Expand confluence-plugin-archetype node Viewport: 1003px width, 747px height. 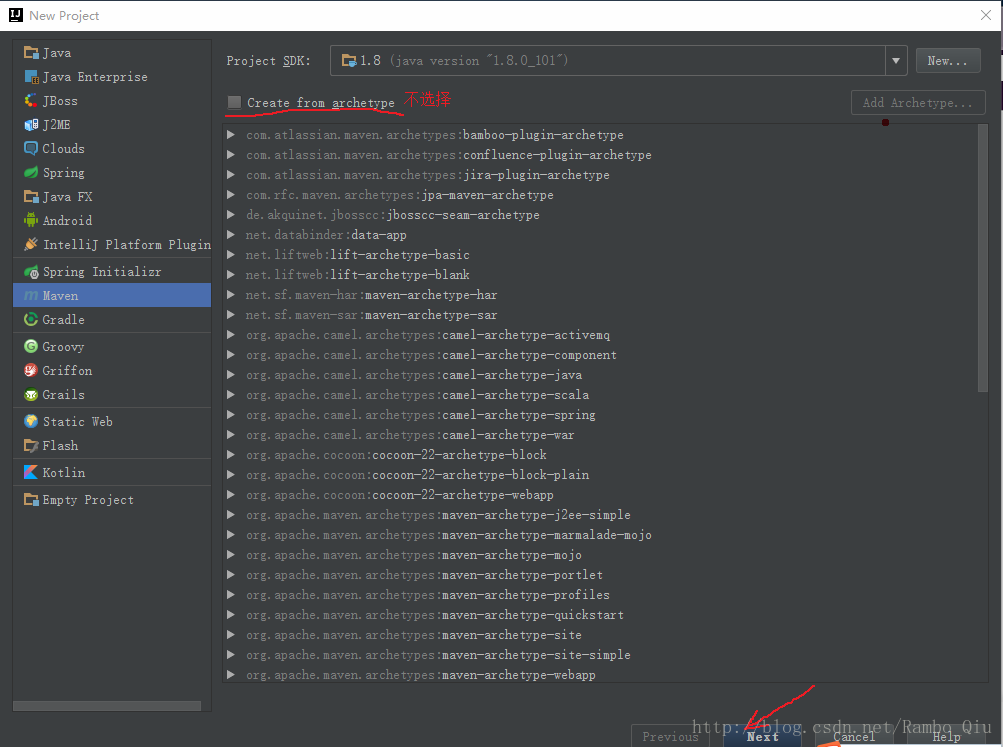tap(231, 155)
